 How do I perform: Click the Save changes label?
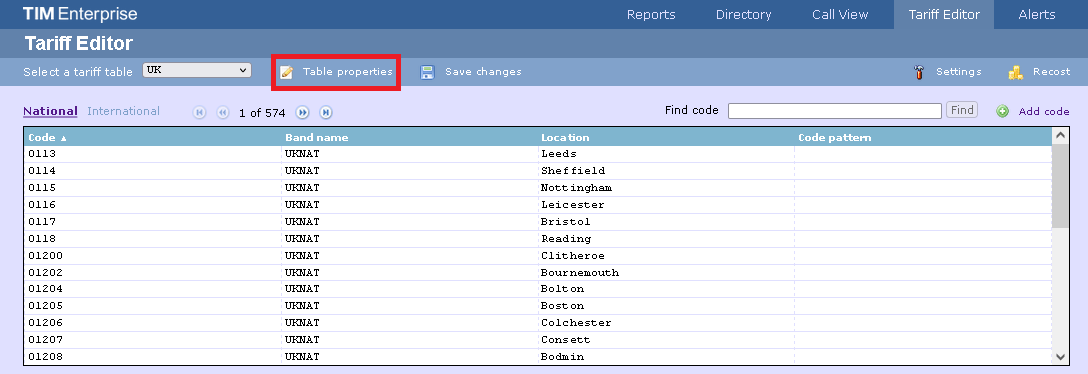coord(483,72)
